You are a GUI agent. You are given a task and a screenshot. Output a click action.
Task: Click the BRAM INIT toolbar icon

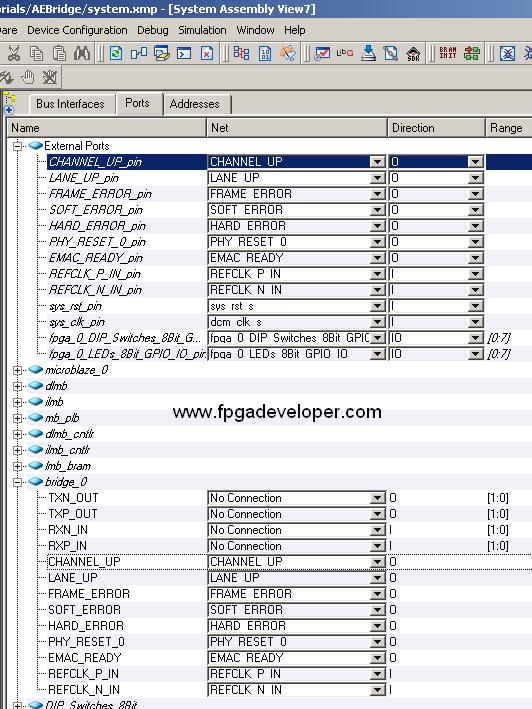tap(448, 53)
